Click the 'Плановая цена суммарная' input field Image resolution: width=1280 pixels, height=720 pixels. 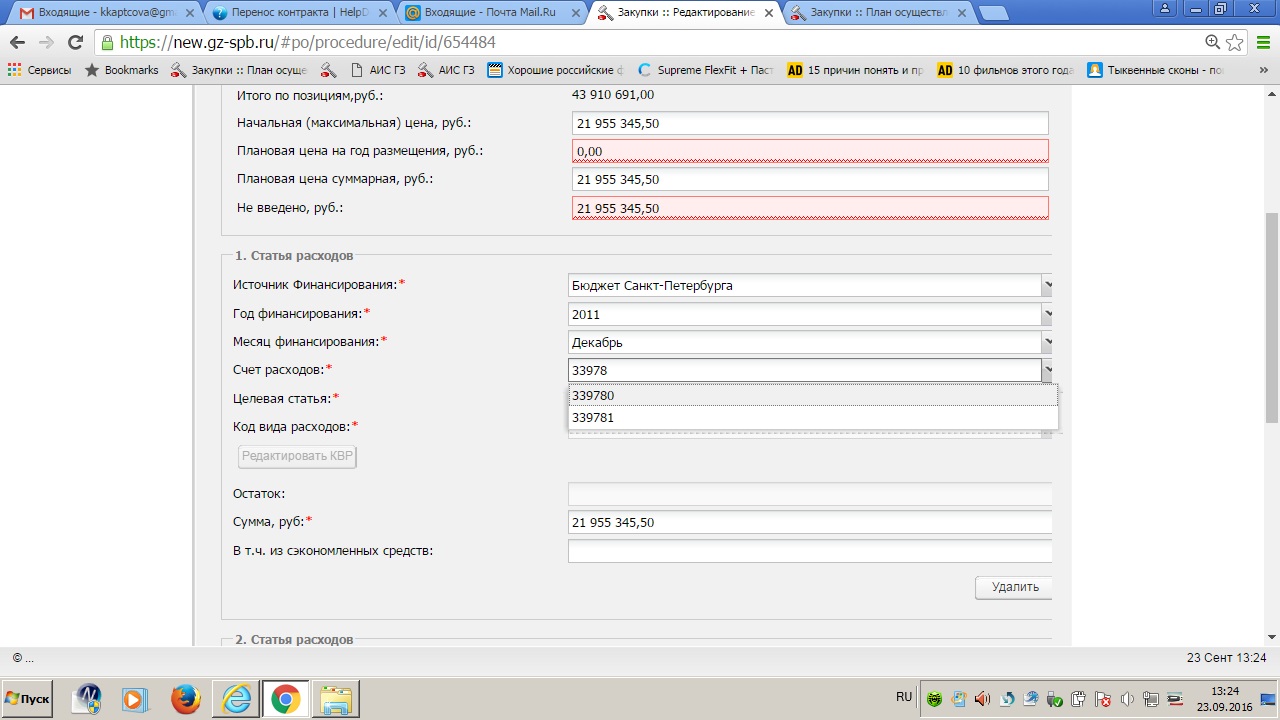[x=810, y=179]
